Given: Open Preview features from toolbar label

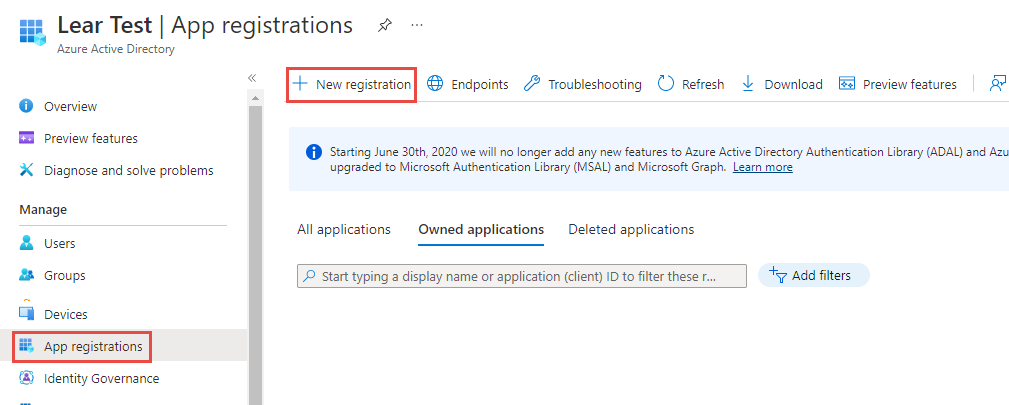Looking at the screenshot, I should pyautogui.click(x=909, y=84).
